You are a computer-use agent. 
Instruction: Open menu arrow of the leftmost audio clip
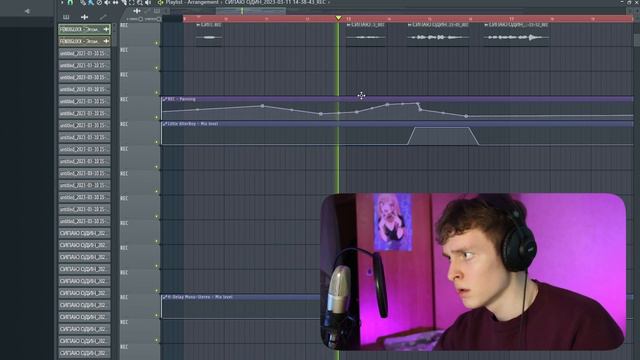tap(198, 25)
